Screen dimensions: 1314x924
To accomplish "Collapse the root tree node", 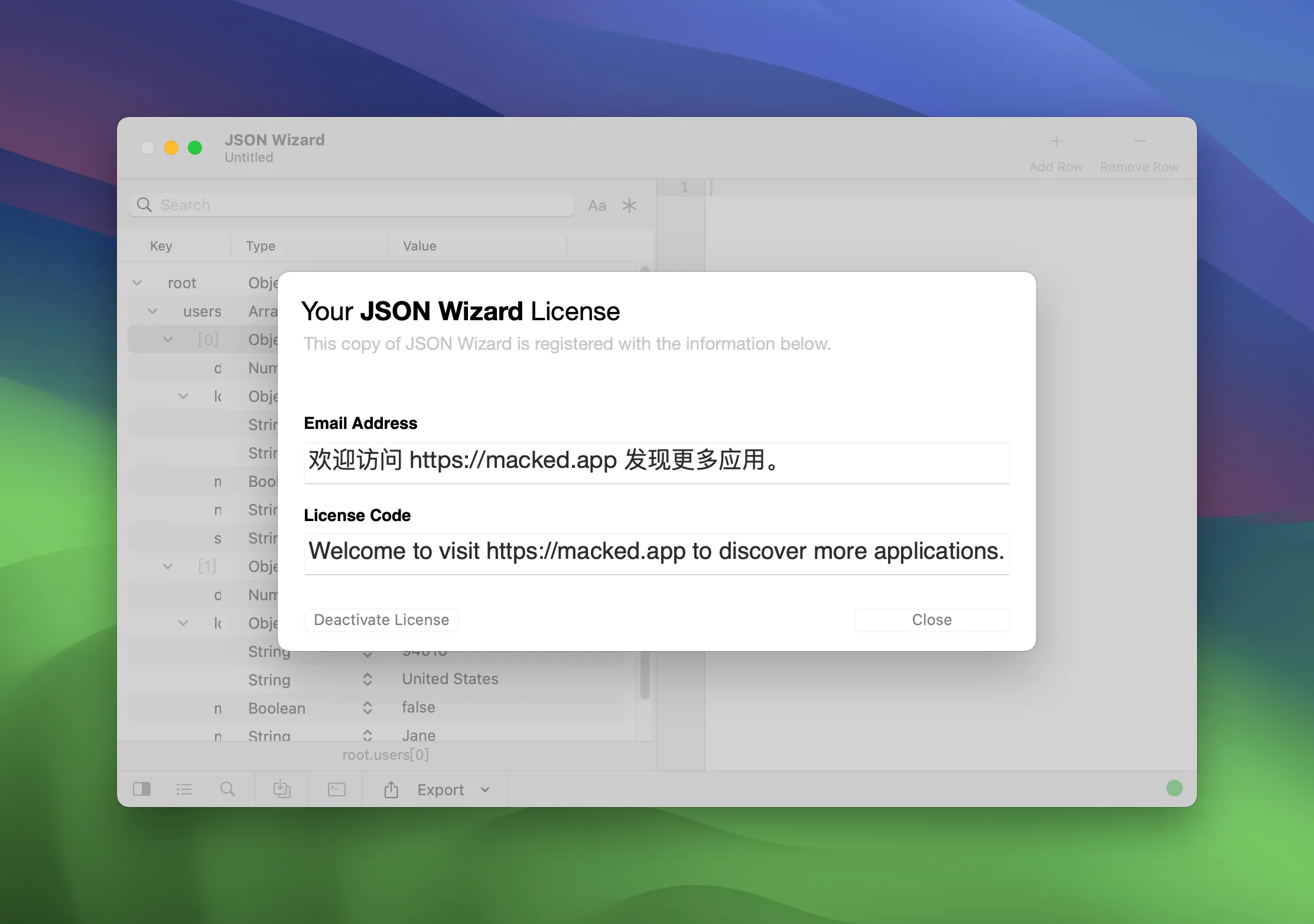I will pos(137,283).
